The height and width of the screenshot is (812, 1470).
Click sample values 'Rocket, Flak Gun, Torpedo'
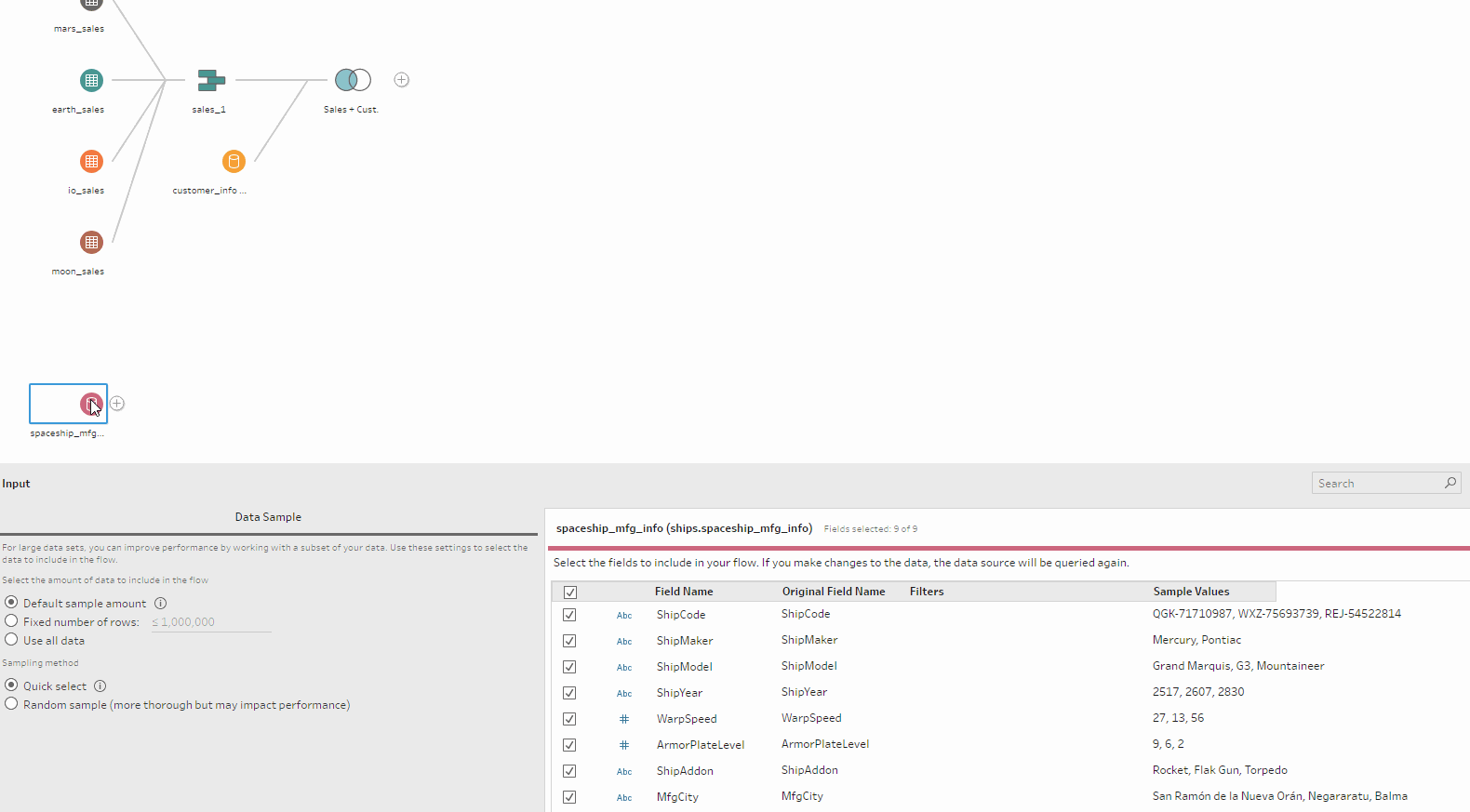tap(1220, 770)
